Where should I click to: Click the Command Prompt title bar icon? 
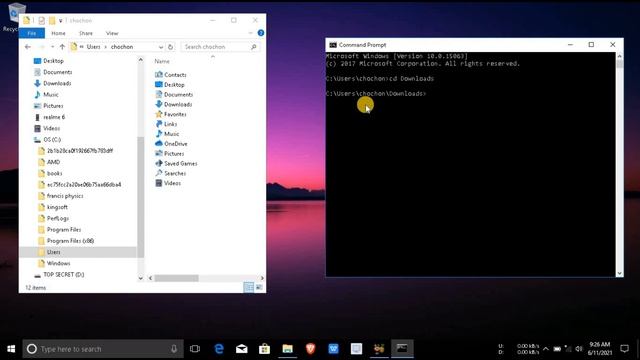pos(333,45)
